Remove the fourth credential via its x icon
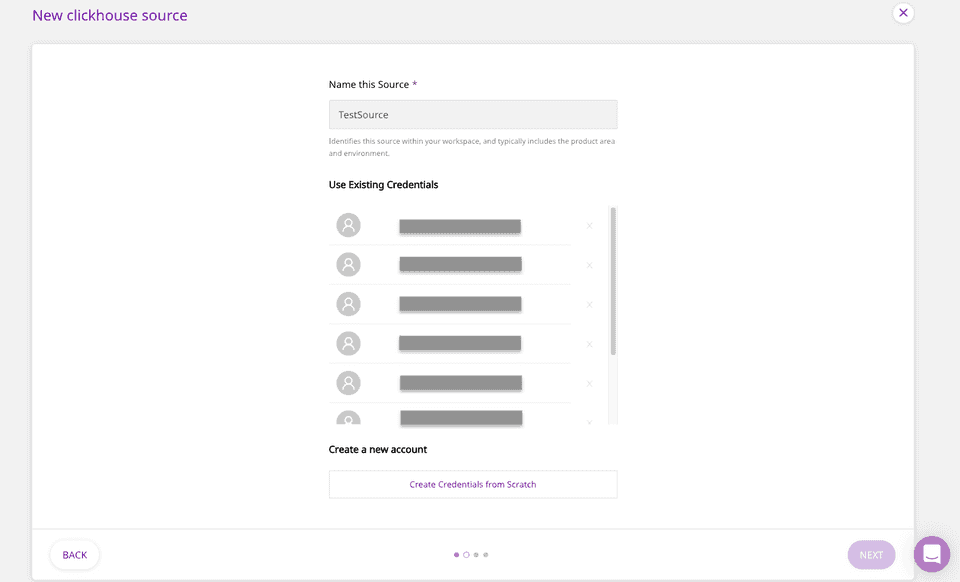The width and height of the screenshot is (960, 582). coord(589,344)
